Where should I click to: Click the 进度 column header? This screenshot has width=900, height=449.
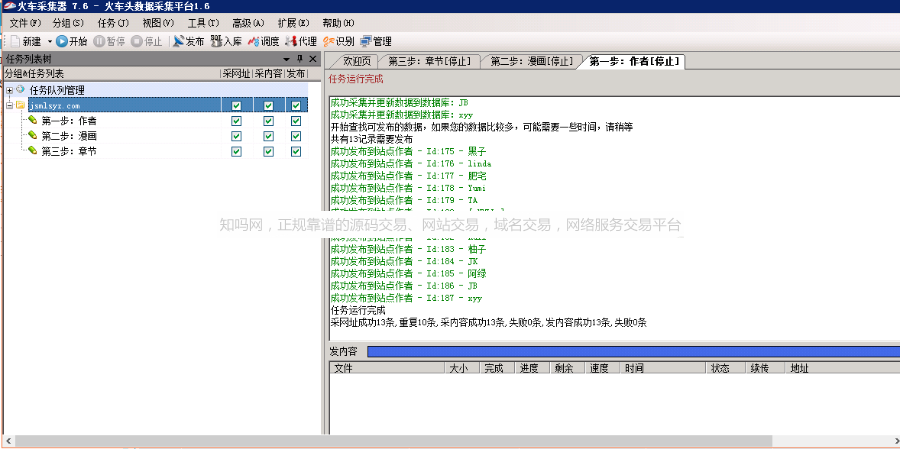coord(532,369)
